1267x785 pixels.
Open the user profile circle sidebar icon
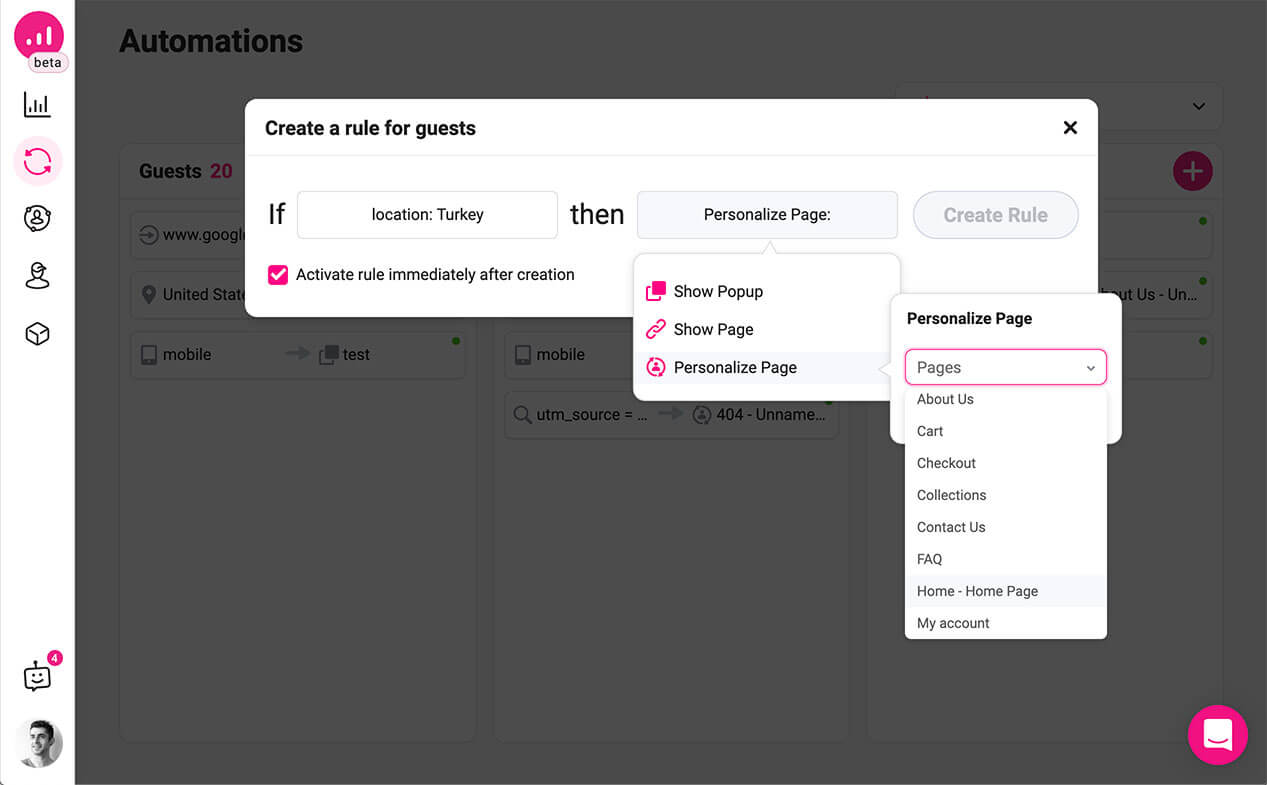[37, 218]
